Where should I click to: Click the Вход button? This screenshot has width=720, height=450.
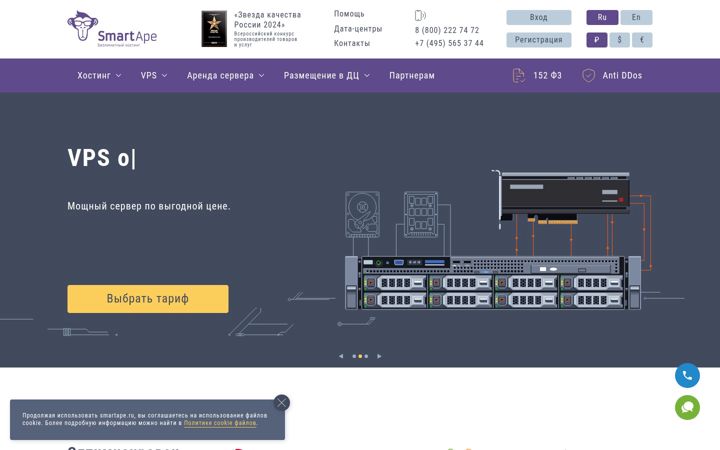click(x=539, y=17)
